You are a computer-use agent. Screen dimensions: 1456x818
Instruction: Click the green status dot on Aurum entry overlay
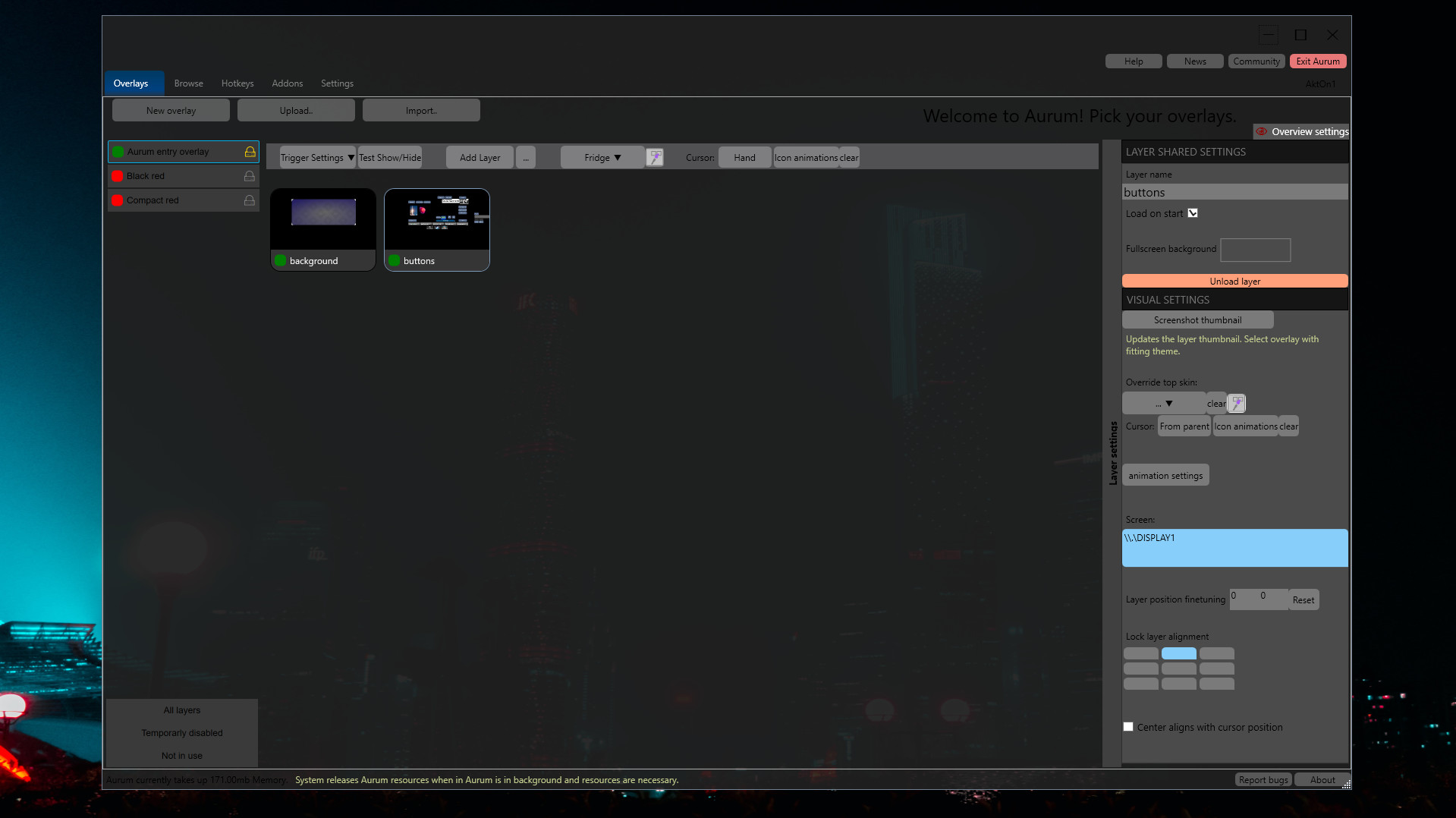[x=118, y=151]
